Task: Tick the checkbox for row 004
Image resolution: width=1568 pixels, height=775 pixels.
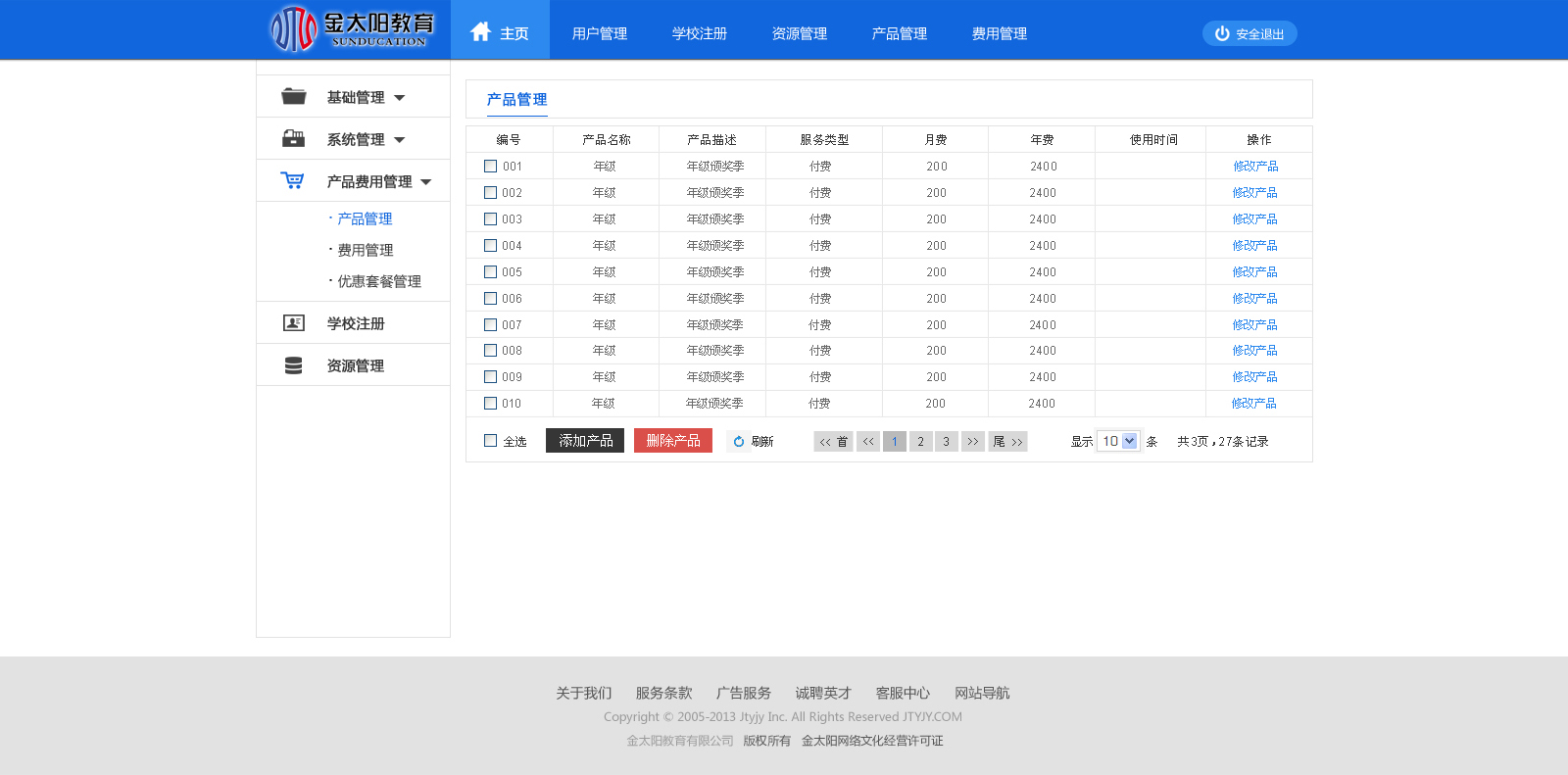Action: click(490, 246)
